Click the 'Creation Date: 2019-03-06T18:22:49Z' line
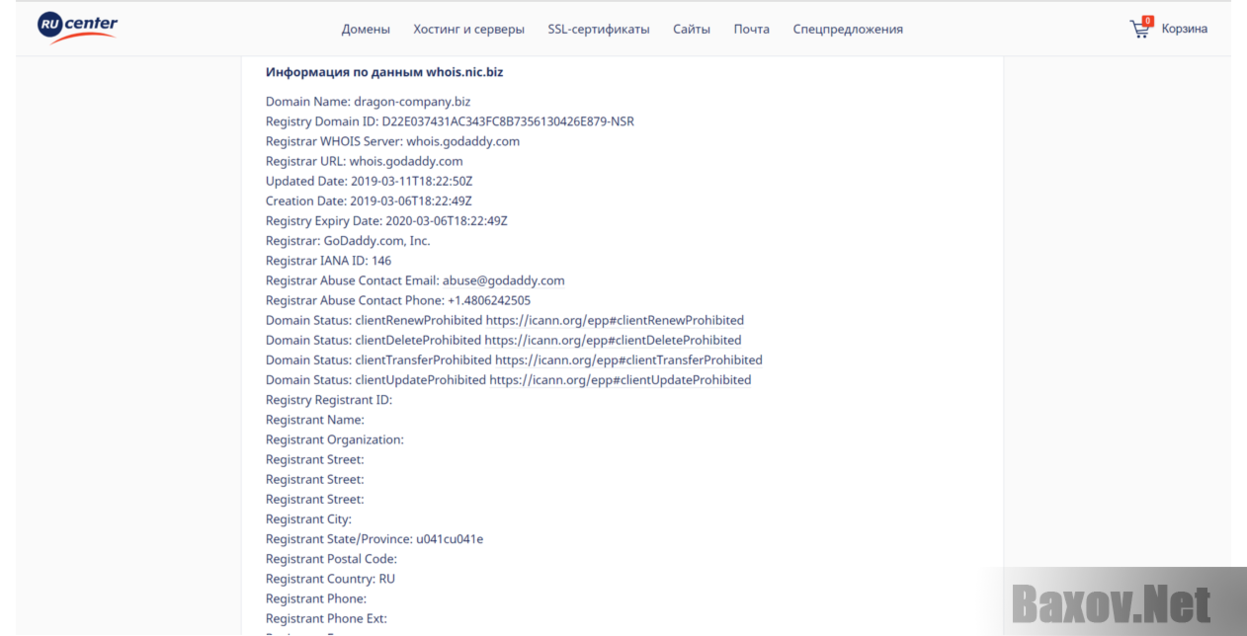The width and height of the screenshot is (1247, 636). point(369,201)
